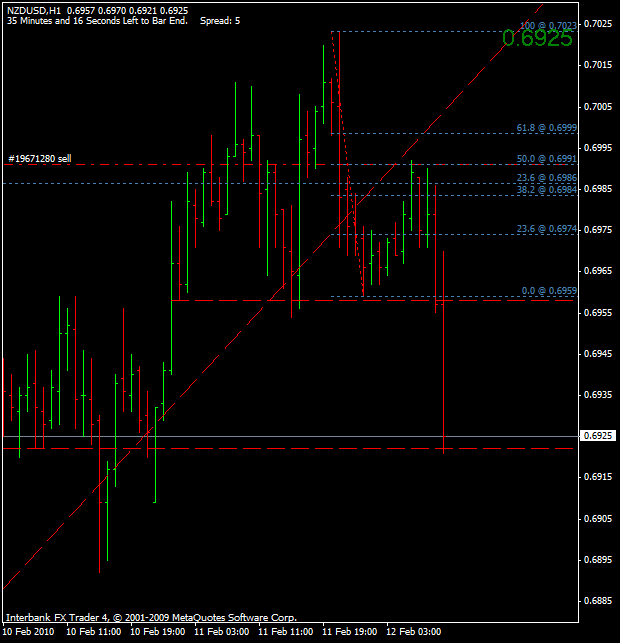Click the 0.6915 price scale label
The height and width of the screenshot is (643, 620).
pyautogui.click(x=598, y=477)
